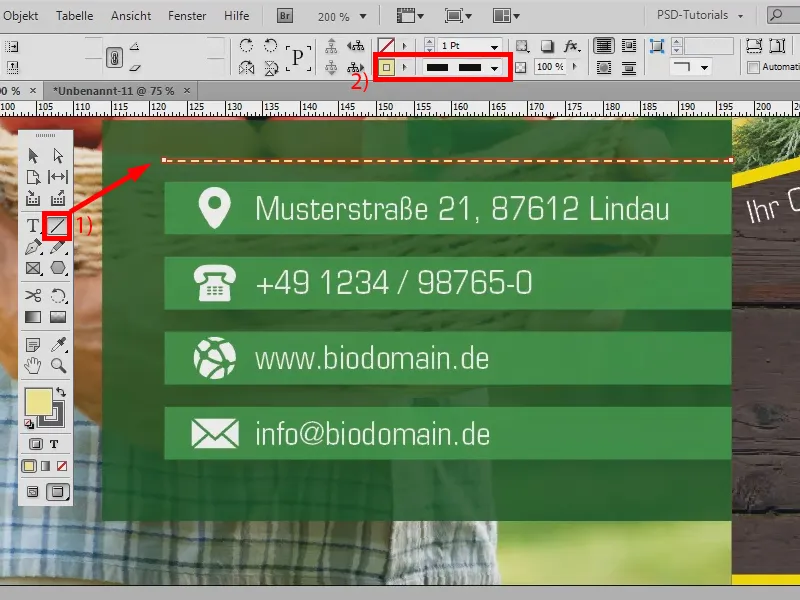Screen dimensions: 800x600
Task: Switch to Preview screen mode
Action: coord(58,492)
